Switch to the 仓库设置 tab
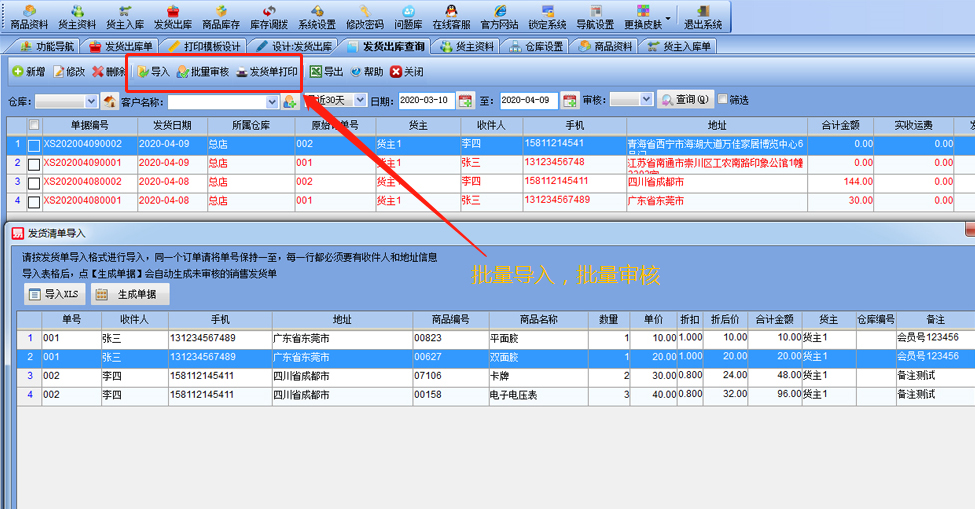975x509 pixels. click(538, 47)
